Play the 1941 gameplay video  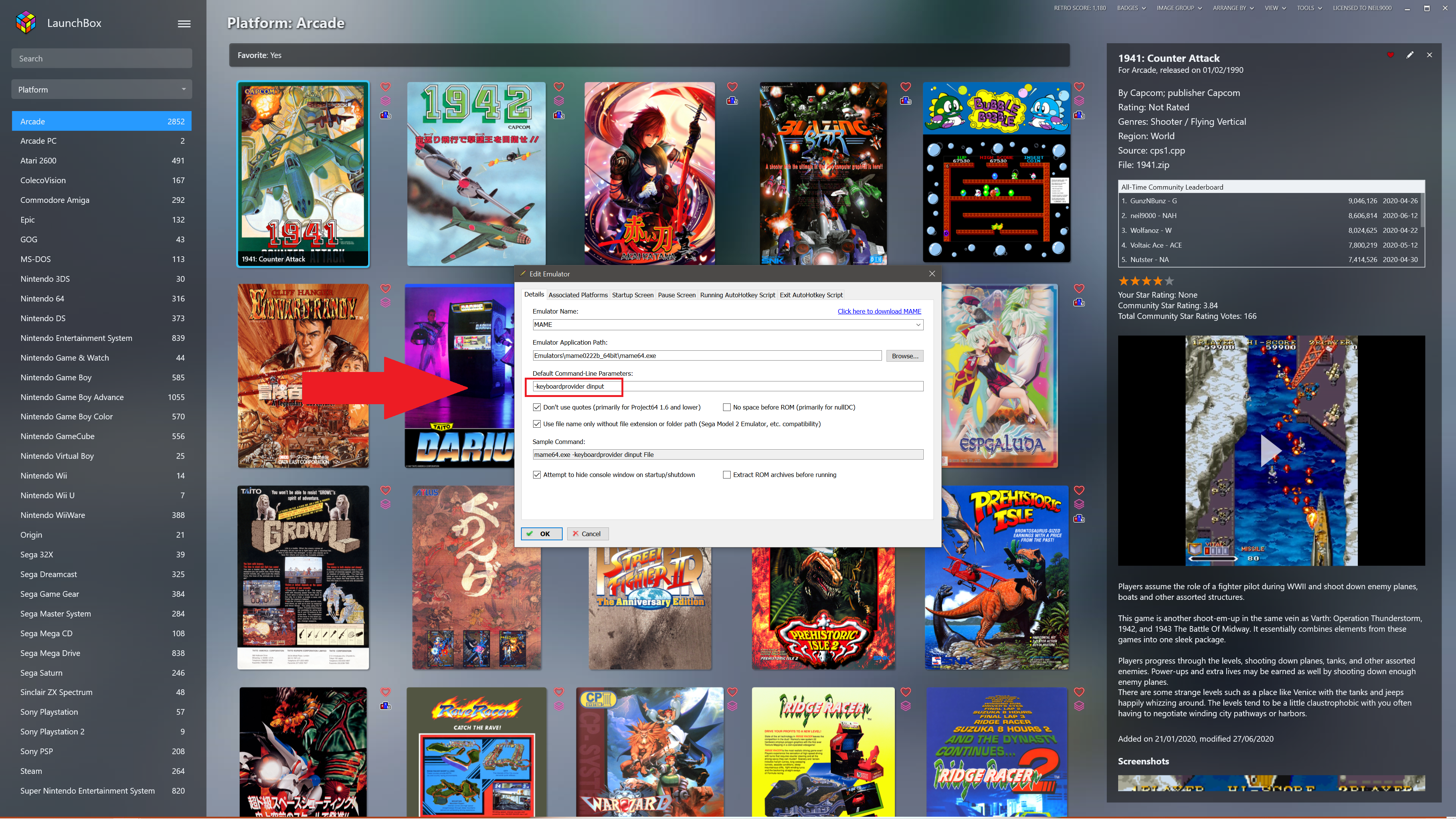pyautogui.click(x=1271, y=450)
